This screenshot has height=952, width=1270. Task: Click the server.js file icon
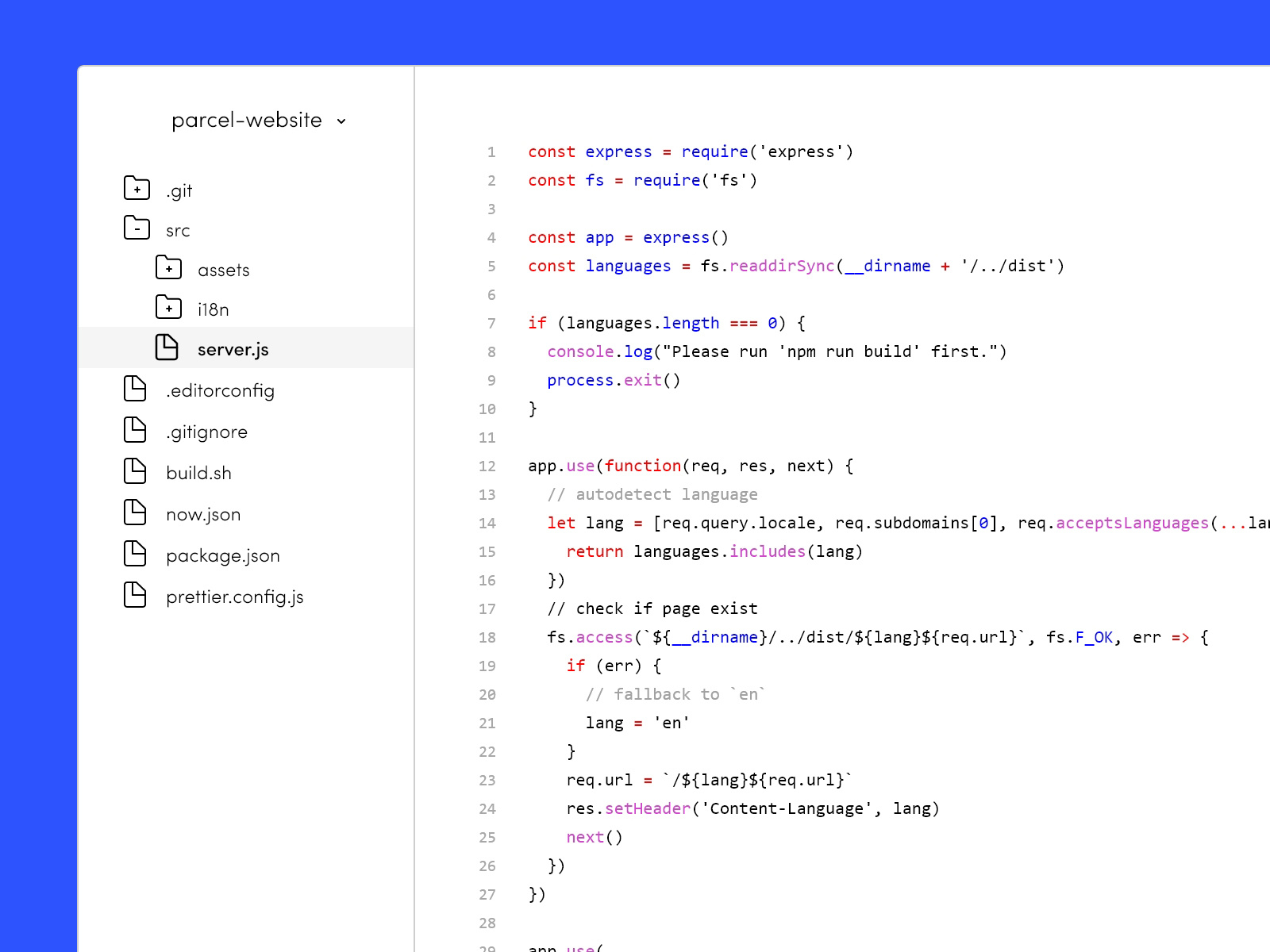(x=168, y=347)
